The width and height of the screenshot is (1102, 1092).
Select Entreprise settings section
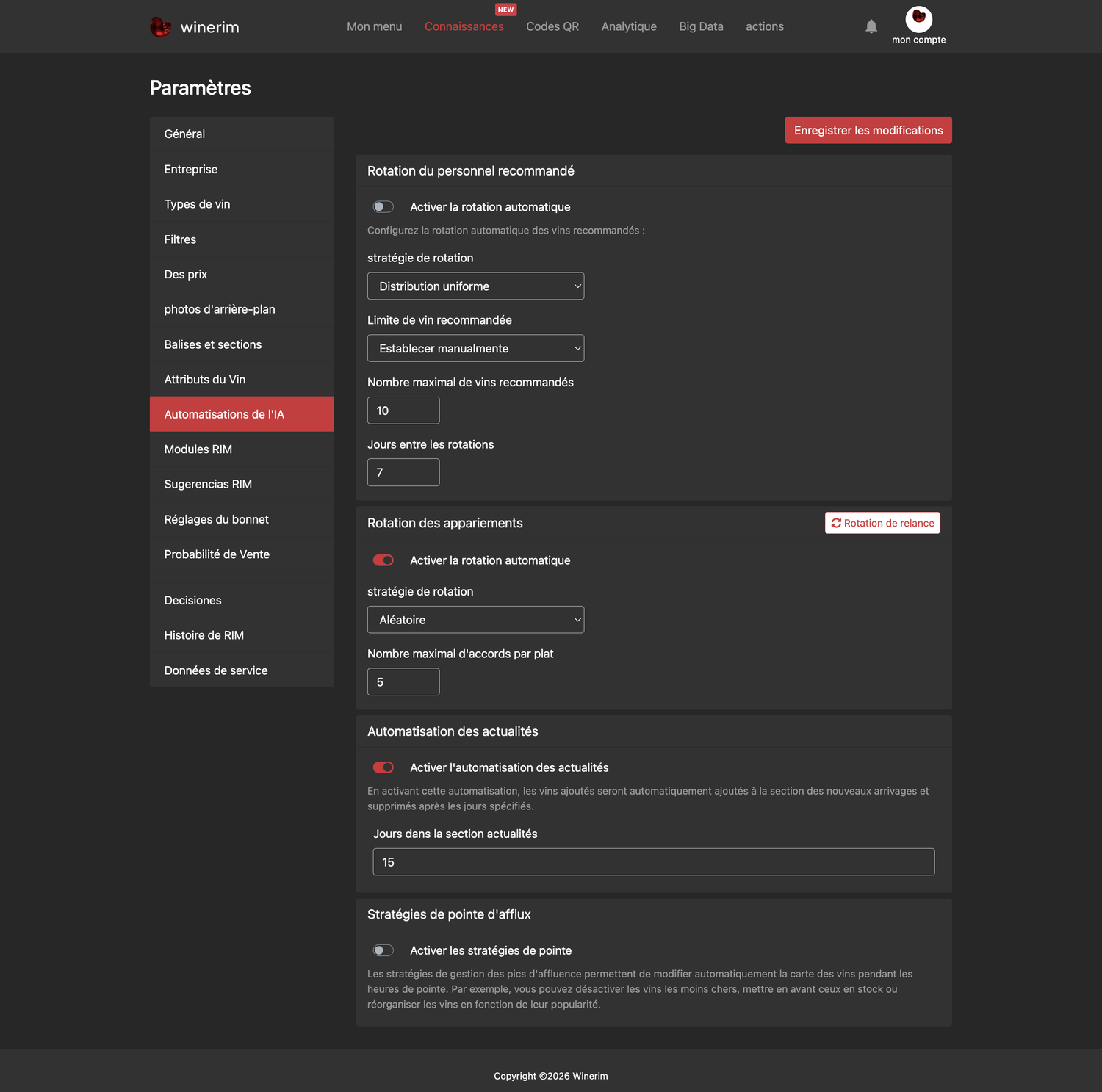pyautogui.click(x=242, y=169)
